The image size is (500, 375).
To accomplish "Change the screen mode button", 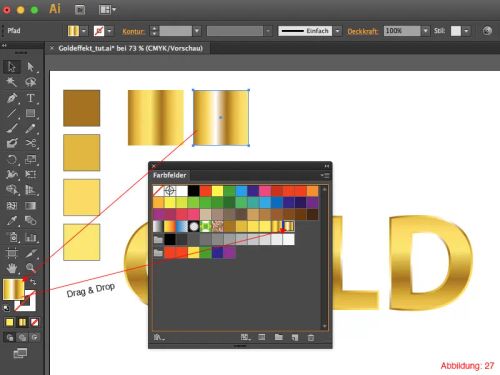I will click(20, 353).
